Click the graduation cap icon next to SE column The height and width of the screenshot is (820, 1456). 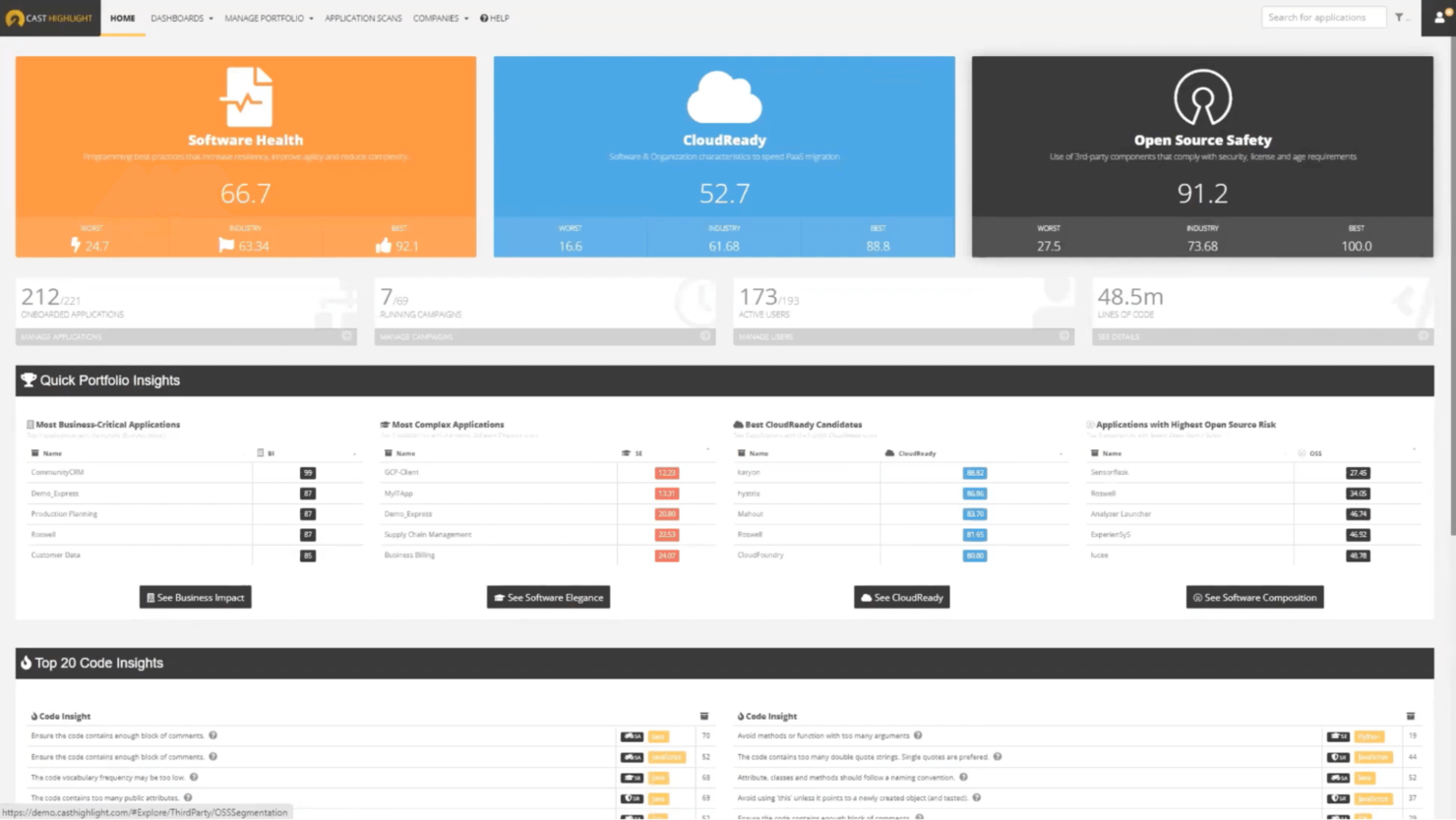(x=627, y=453)
